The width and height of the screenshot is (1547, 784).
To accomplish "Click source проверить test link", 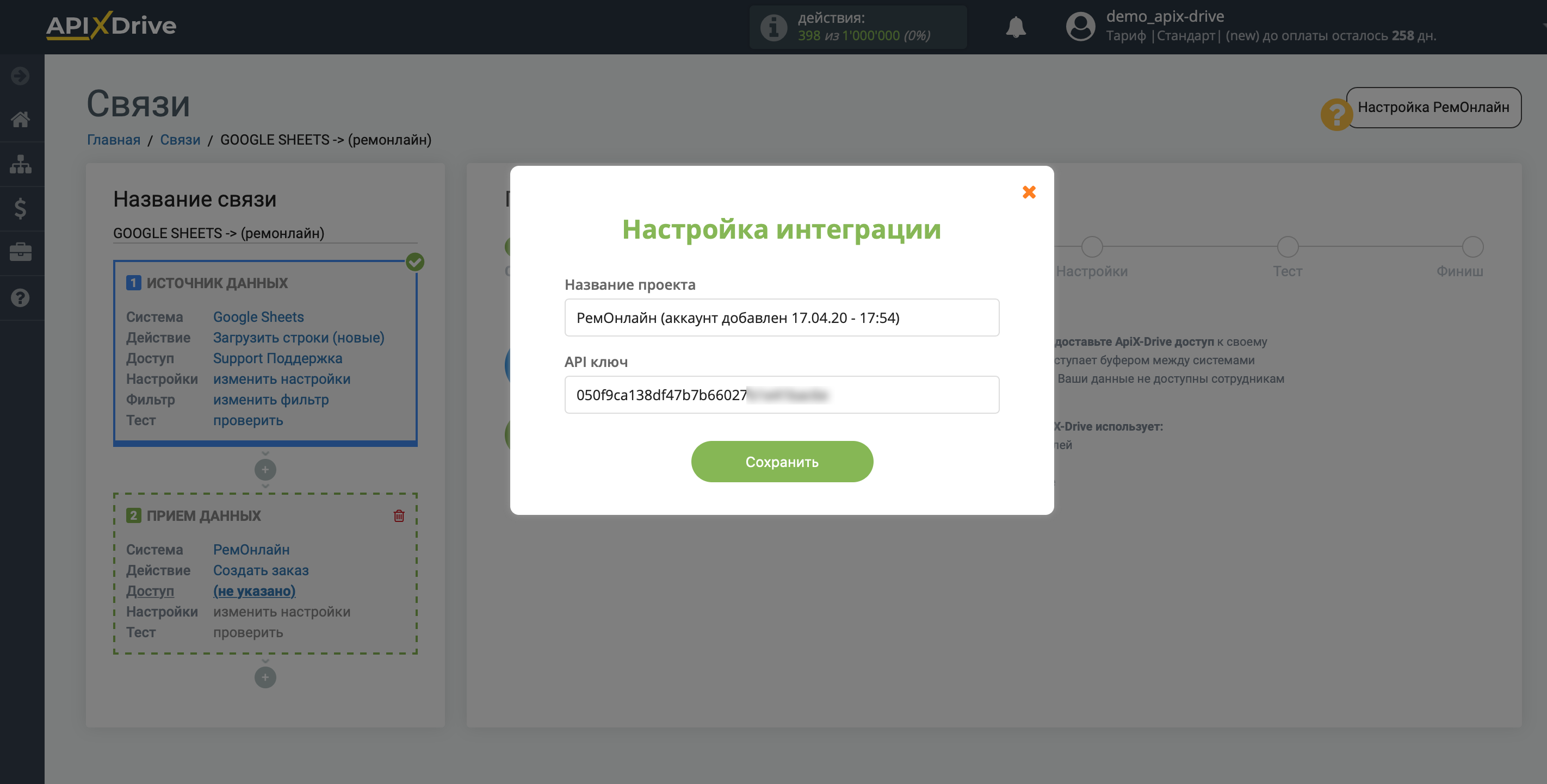I will [248, 420].
